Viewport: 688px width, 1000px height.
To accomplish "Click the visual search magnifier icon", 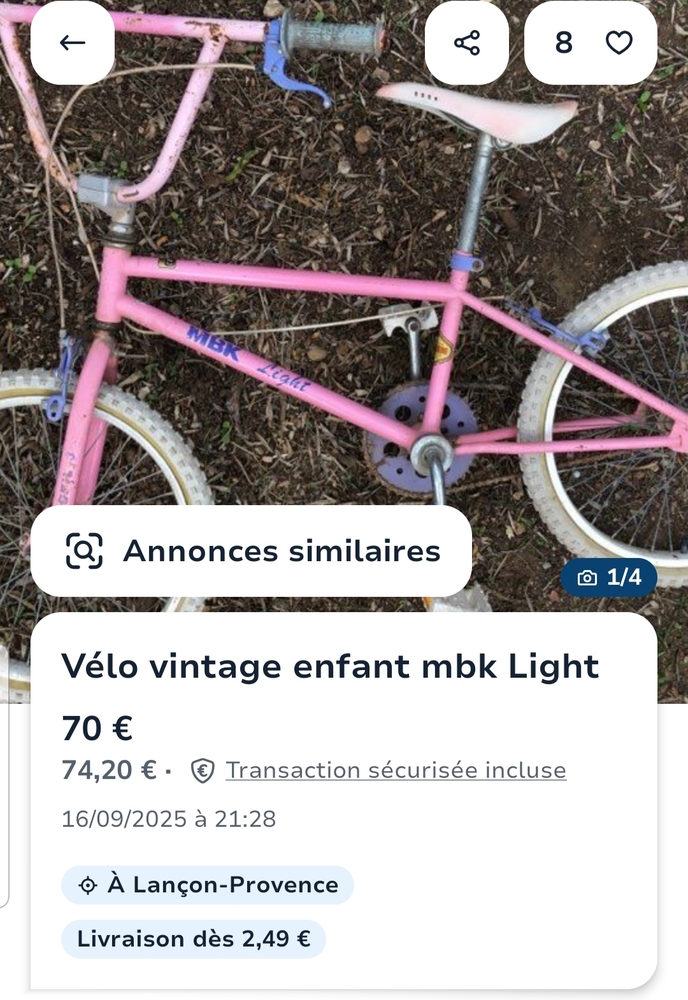I will coord(84,551).
